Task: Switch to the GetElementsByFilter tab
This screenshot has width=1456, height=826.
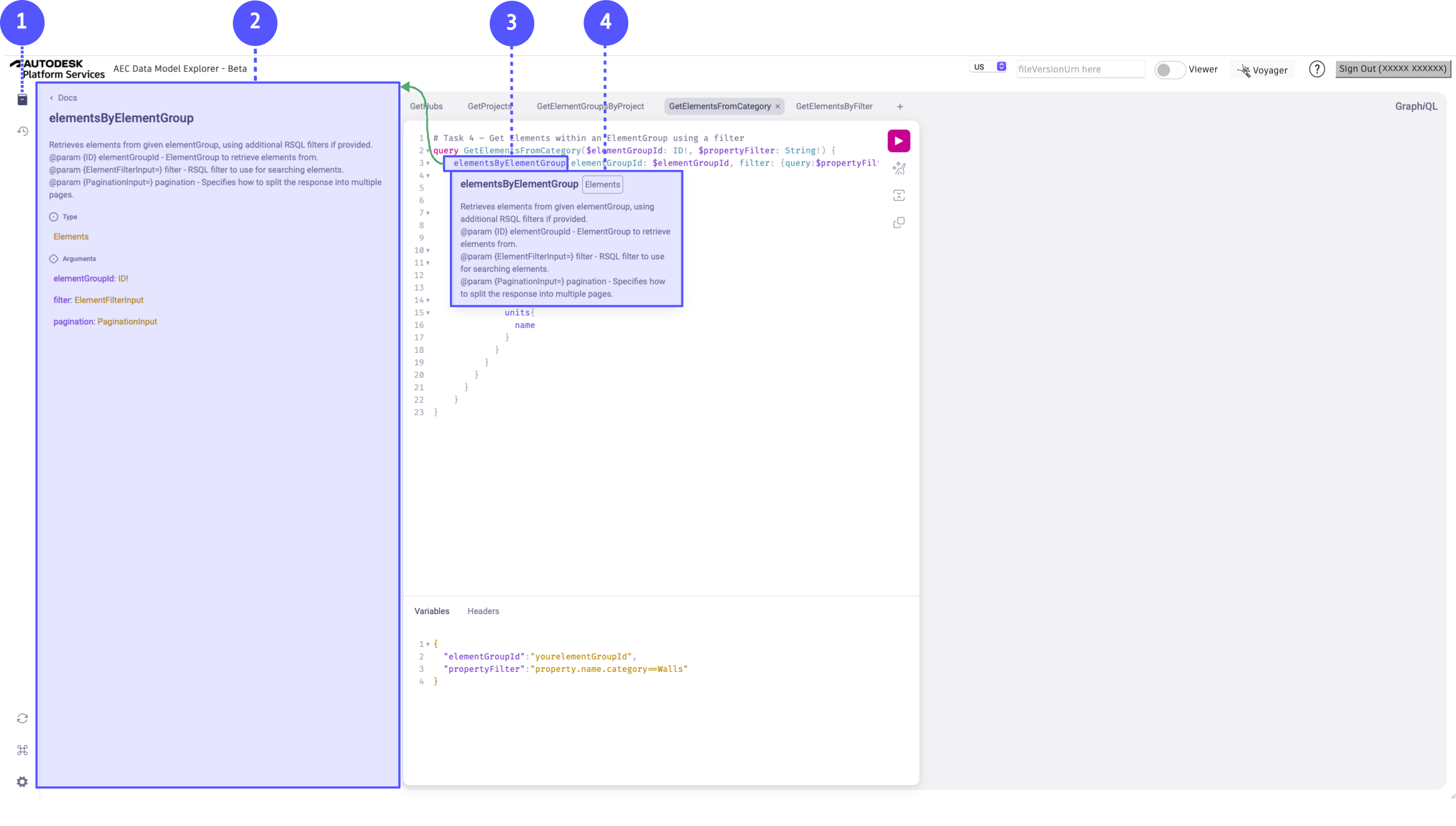Action: (833, 106)
